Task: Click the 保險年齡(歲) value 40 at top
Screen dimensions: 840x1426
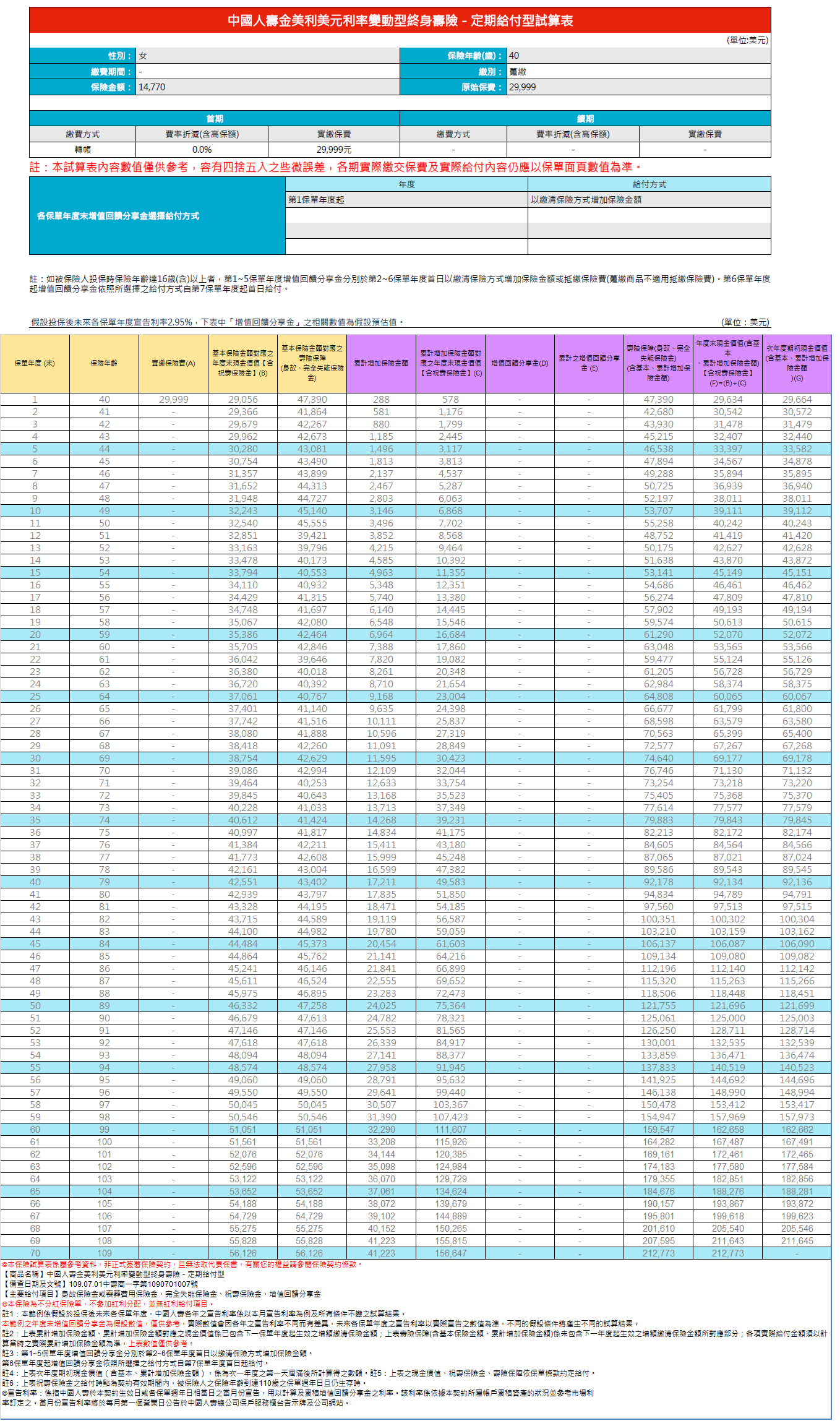Action: point(638,56)
